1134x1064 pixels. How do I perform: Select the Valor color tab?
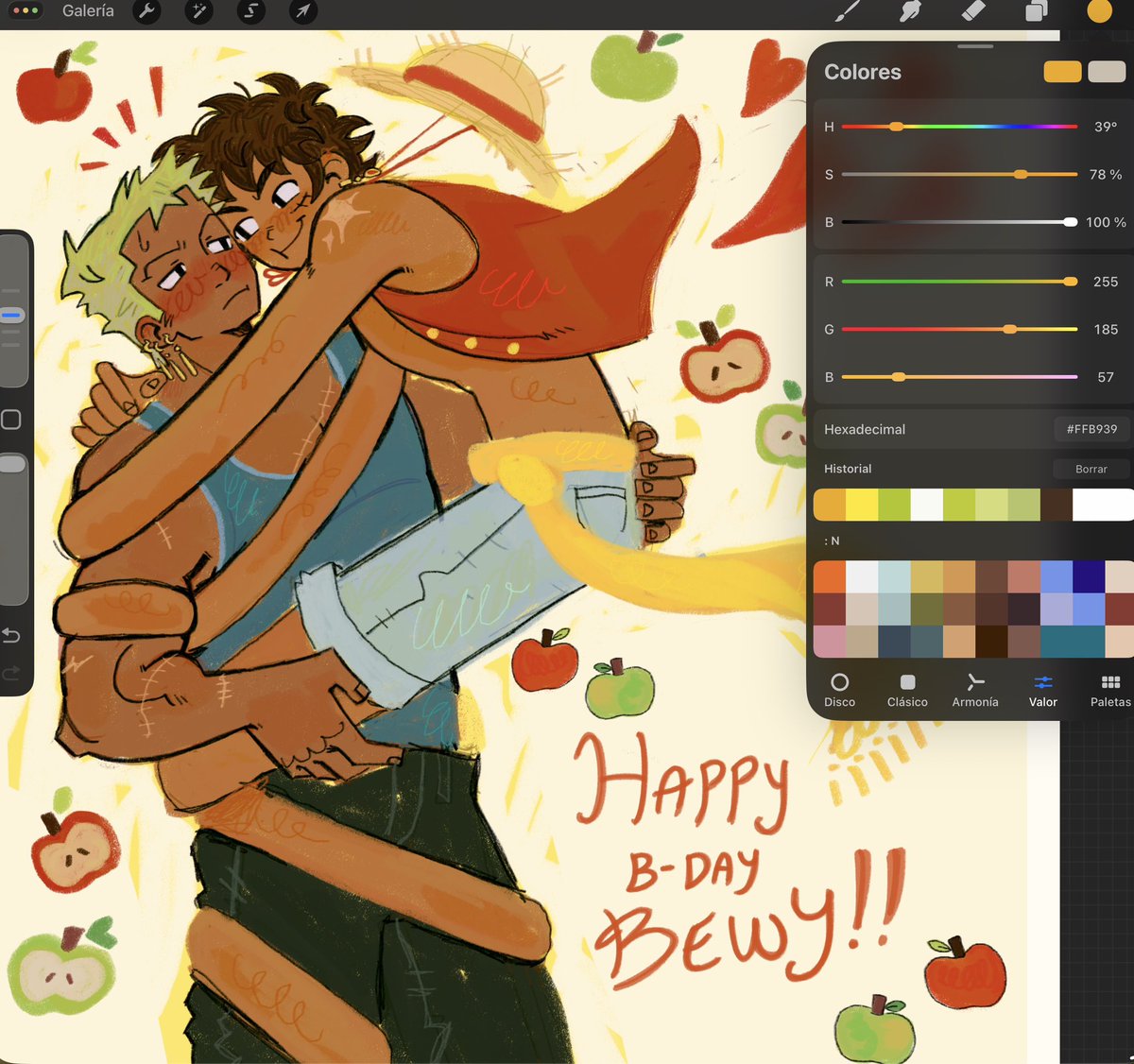click(x=1043, y=690)
